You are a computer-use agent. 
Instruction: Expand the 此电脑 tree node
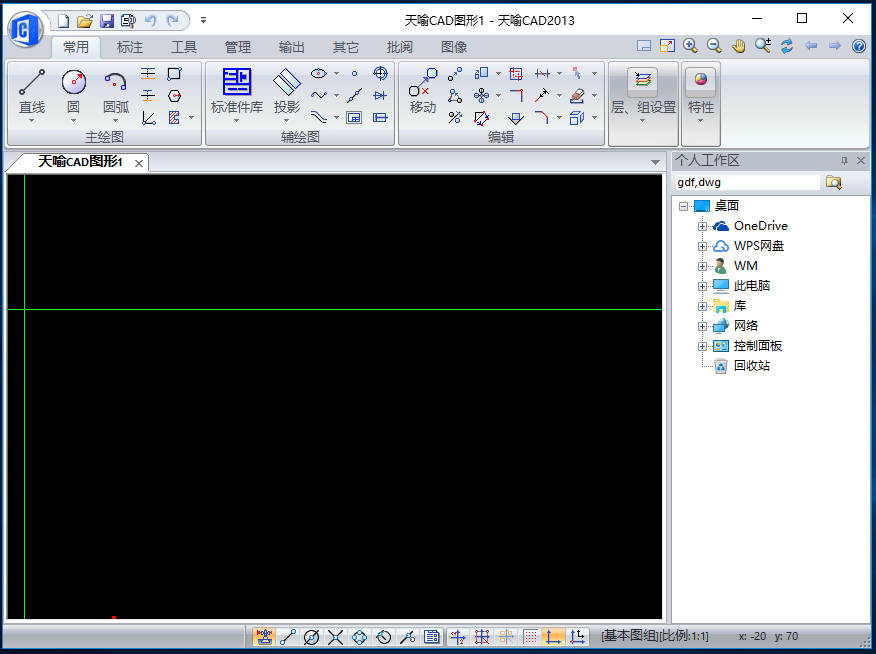[x=703, y=286]
